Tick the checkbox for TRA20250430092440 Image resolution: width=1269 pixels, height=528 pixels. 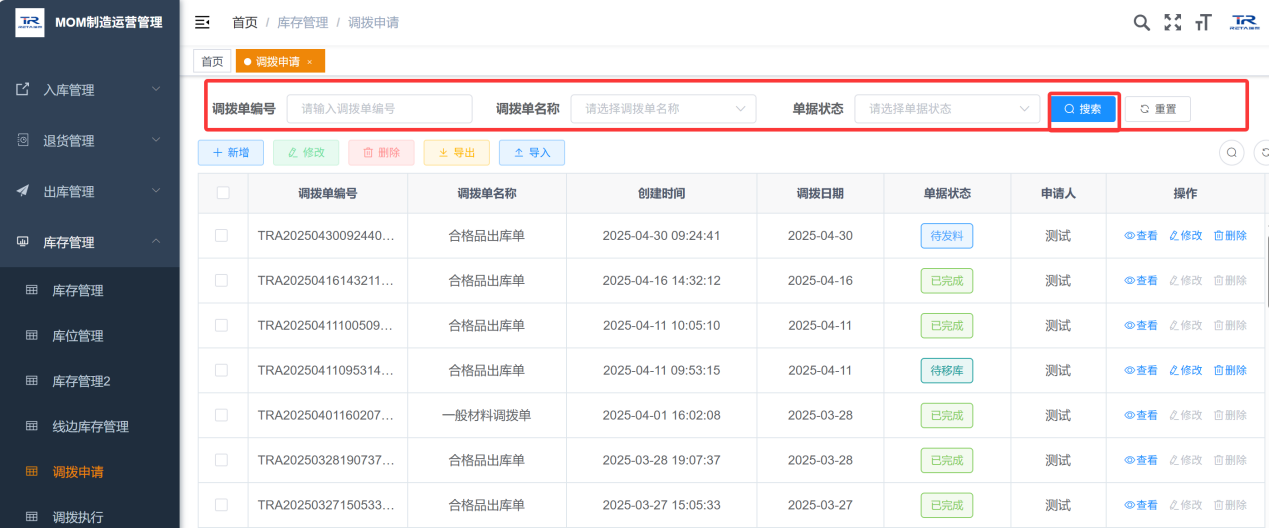coord(221,236)
